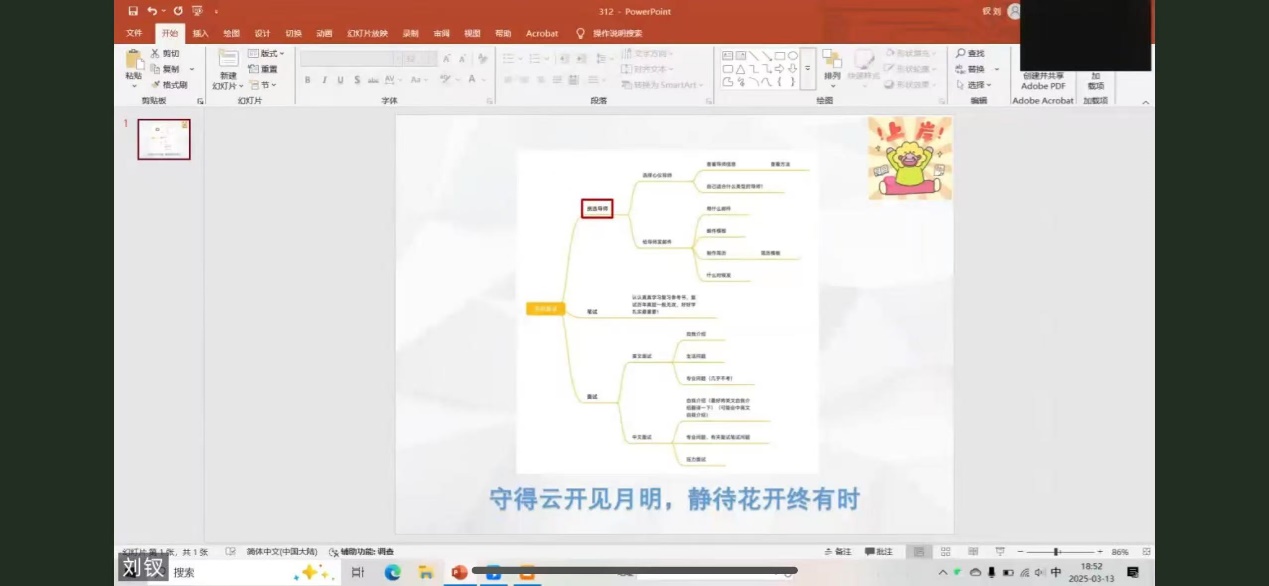Click the Undo arrow icon
Screen dimensions: 1269x586
pyautogui.click(x=152, y=11)
